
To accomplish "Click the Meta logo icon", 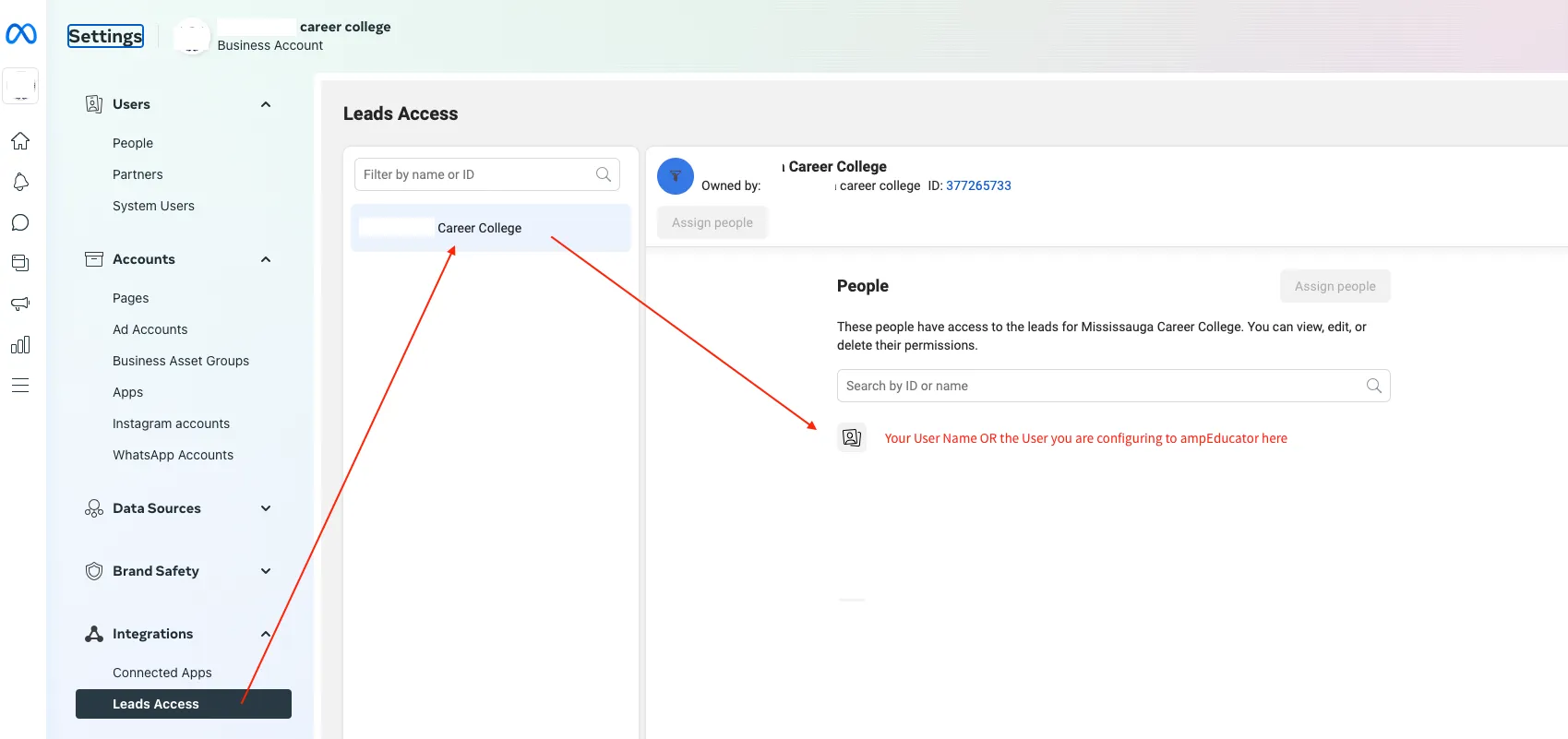I will click(x=21, y=34).
